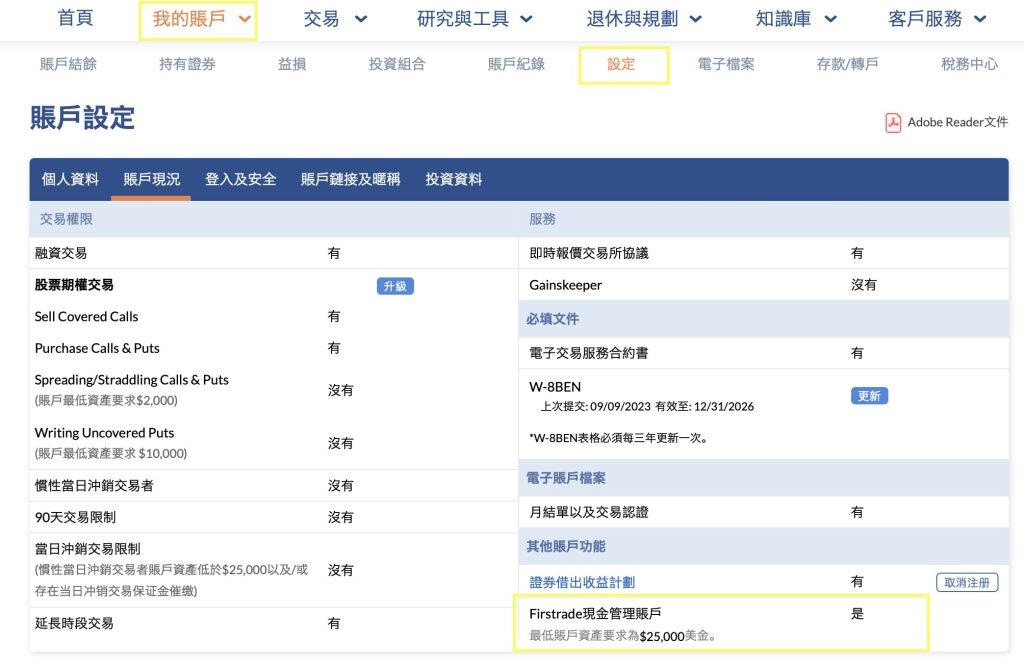Open the 賬戶結餘 sub-navigation item
Image resolution: width=1024 pixels, height=667 pixels.
click(68, 64)
